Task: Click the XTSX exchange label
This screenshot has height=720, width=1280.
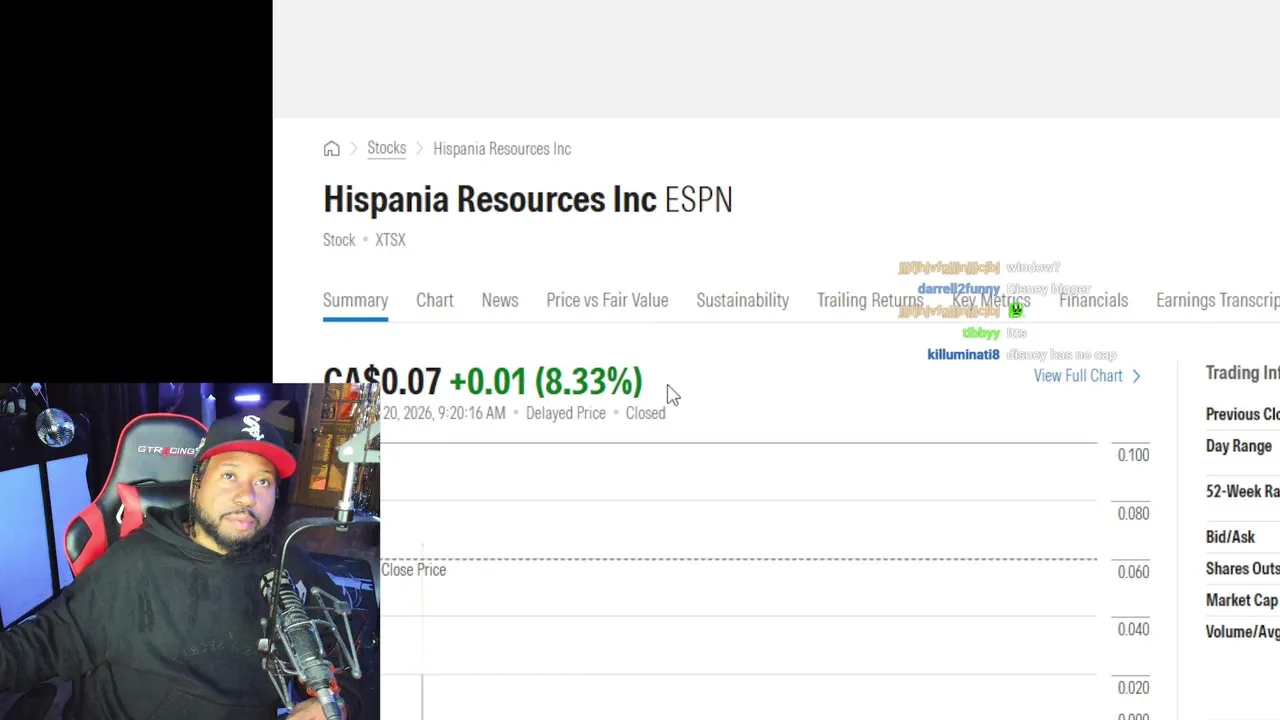Action: click(x=390, y=240)
